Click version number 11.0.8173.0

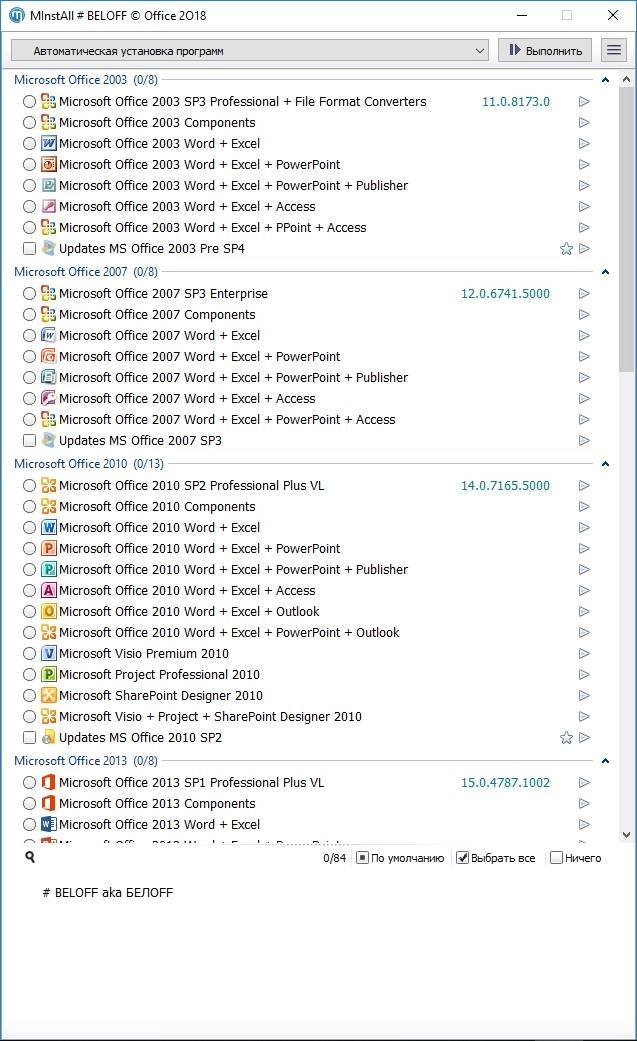click(x=515, y=102)
